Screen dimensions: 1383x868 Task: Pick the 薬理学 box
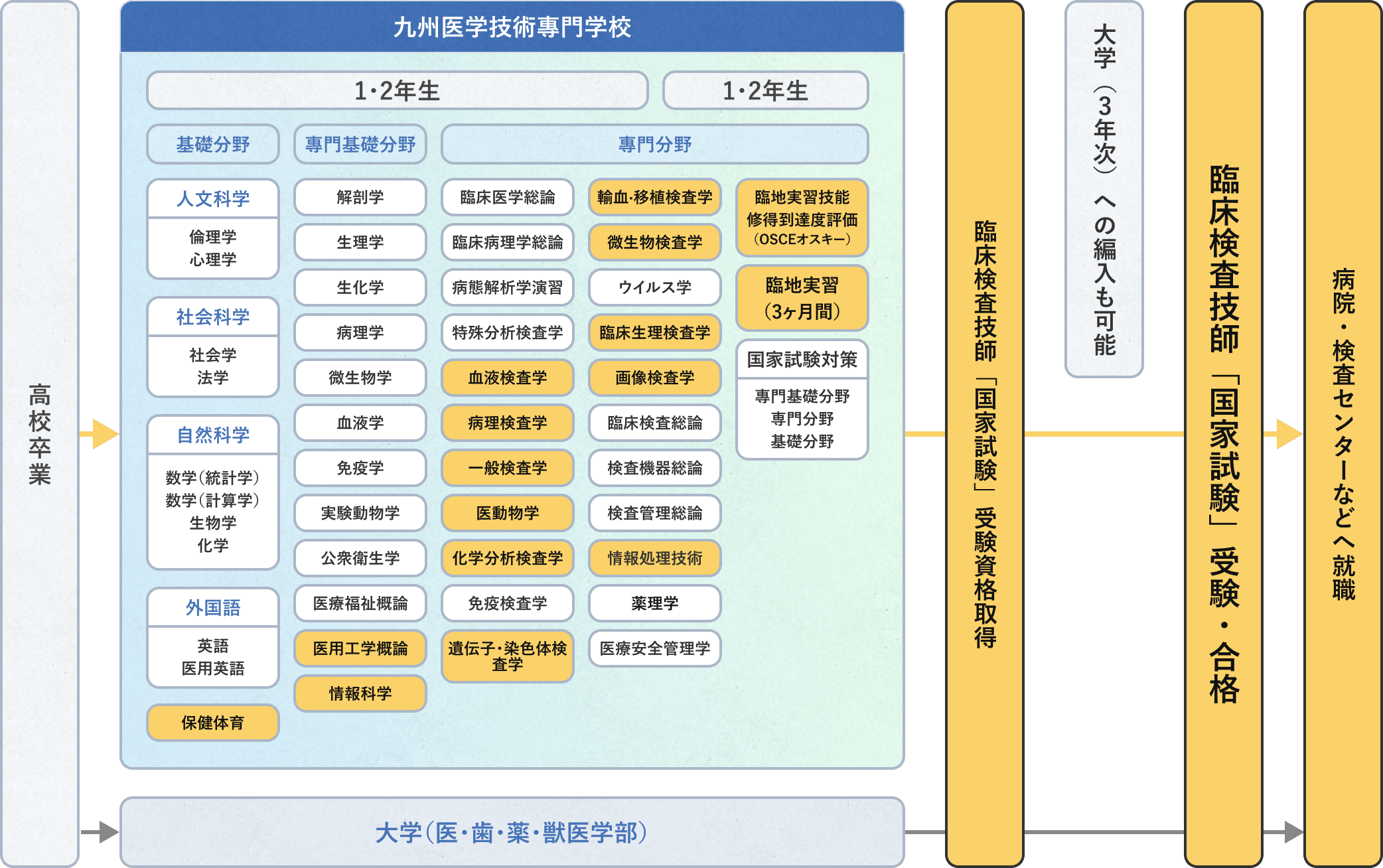(x=655, y=603)
